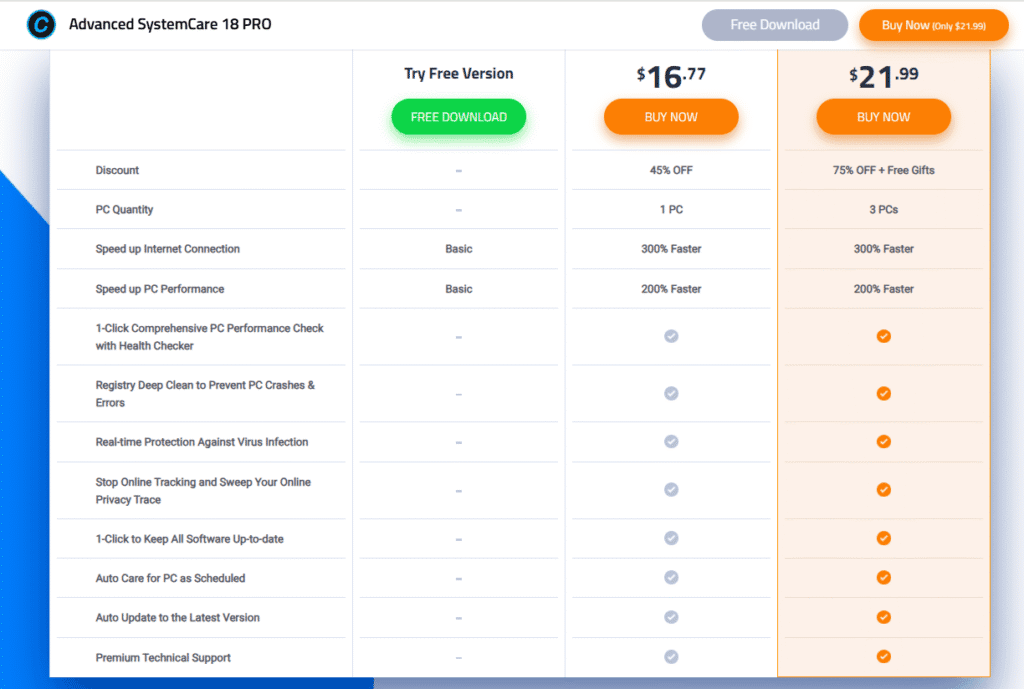Click the $21.99 price
The image size is (1024, 689).
tap(884, 77)
